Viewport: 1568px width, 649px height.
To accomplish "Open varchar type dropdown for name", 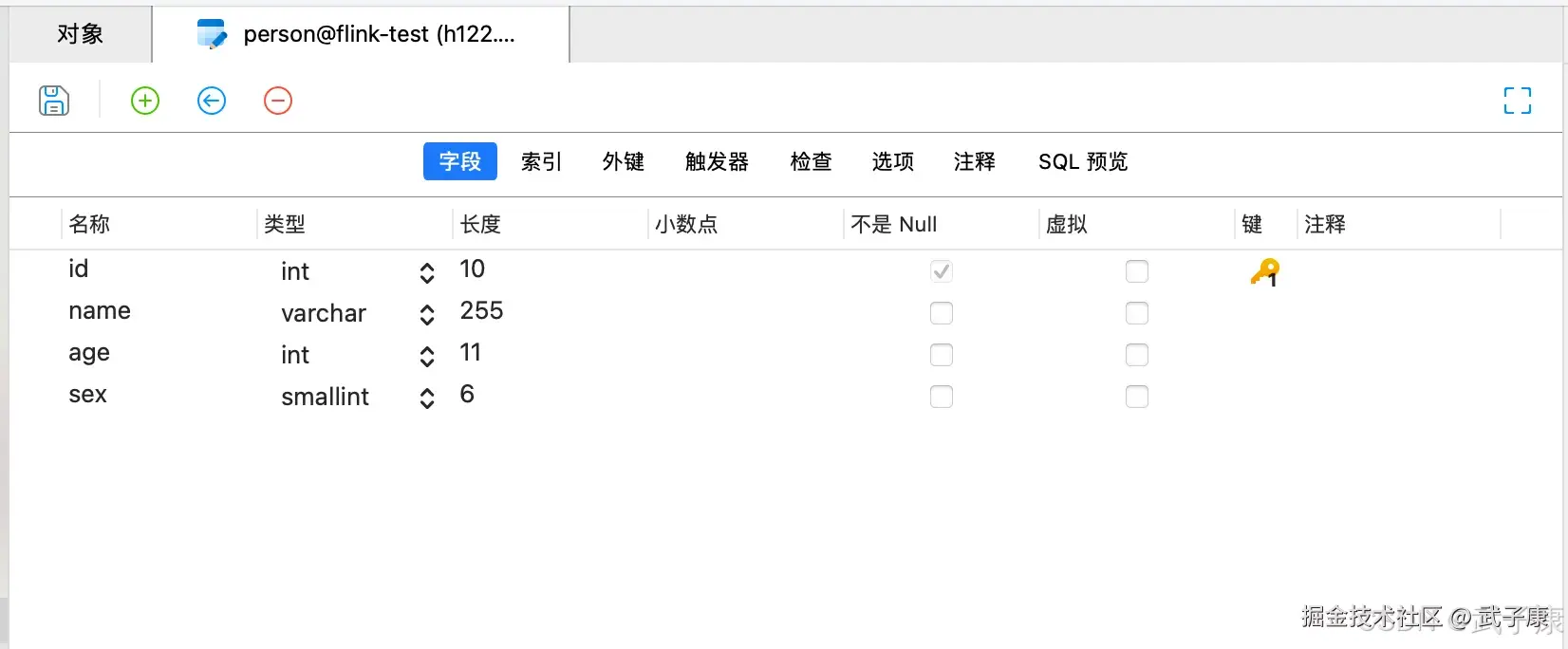I will pos(427,314).
